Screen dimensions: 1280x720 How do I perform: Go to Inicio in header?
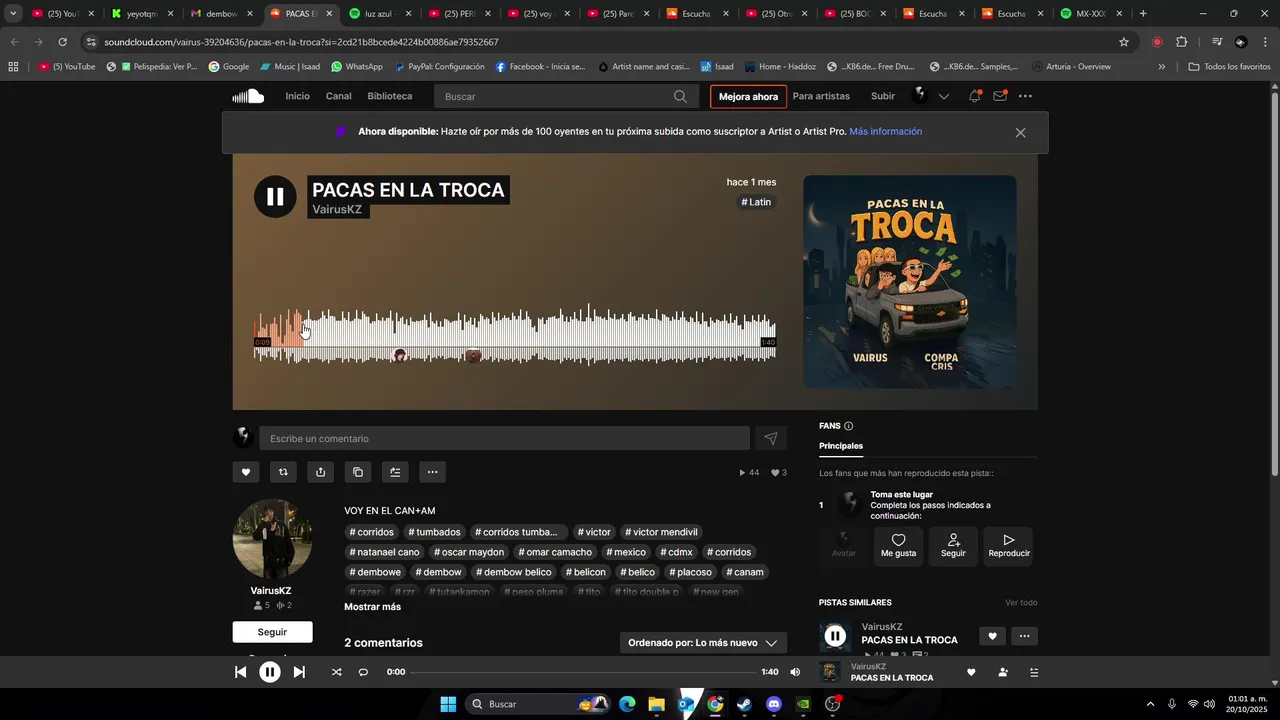[297, 96]
